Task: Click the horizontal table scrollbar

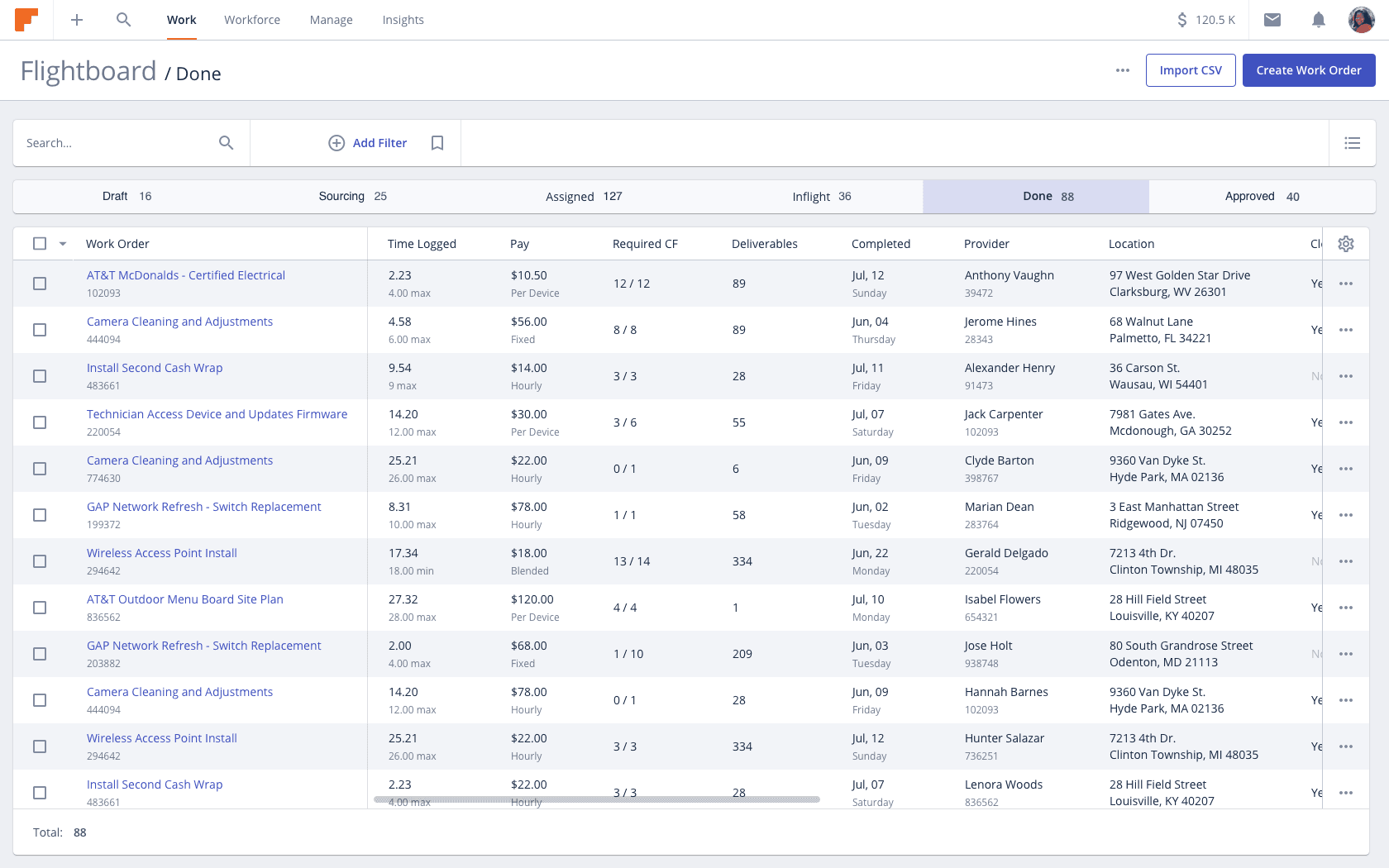Action: (x=596, y=799)
